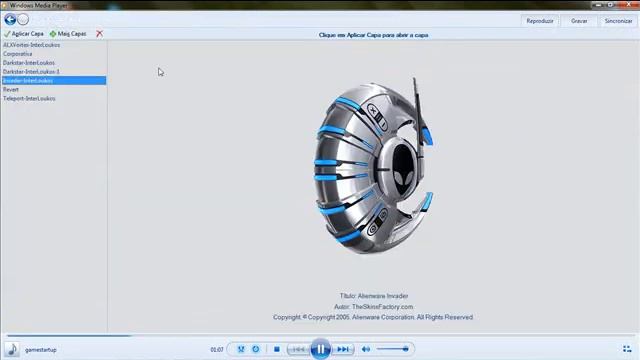Skip to previous track
The height and width of the screenshot is (360, 640).
298,349
